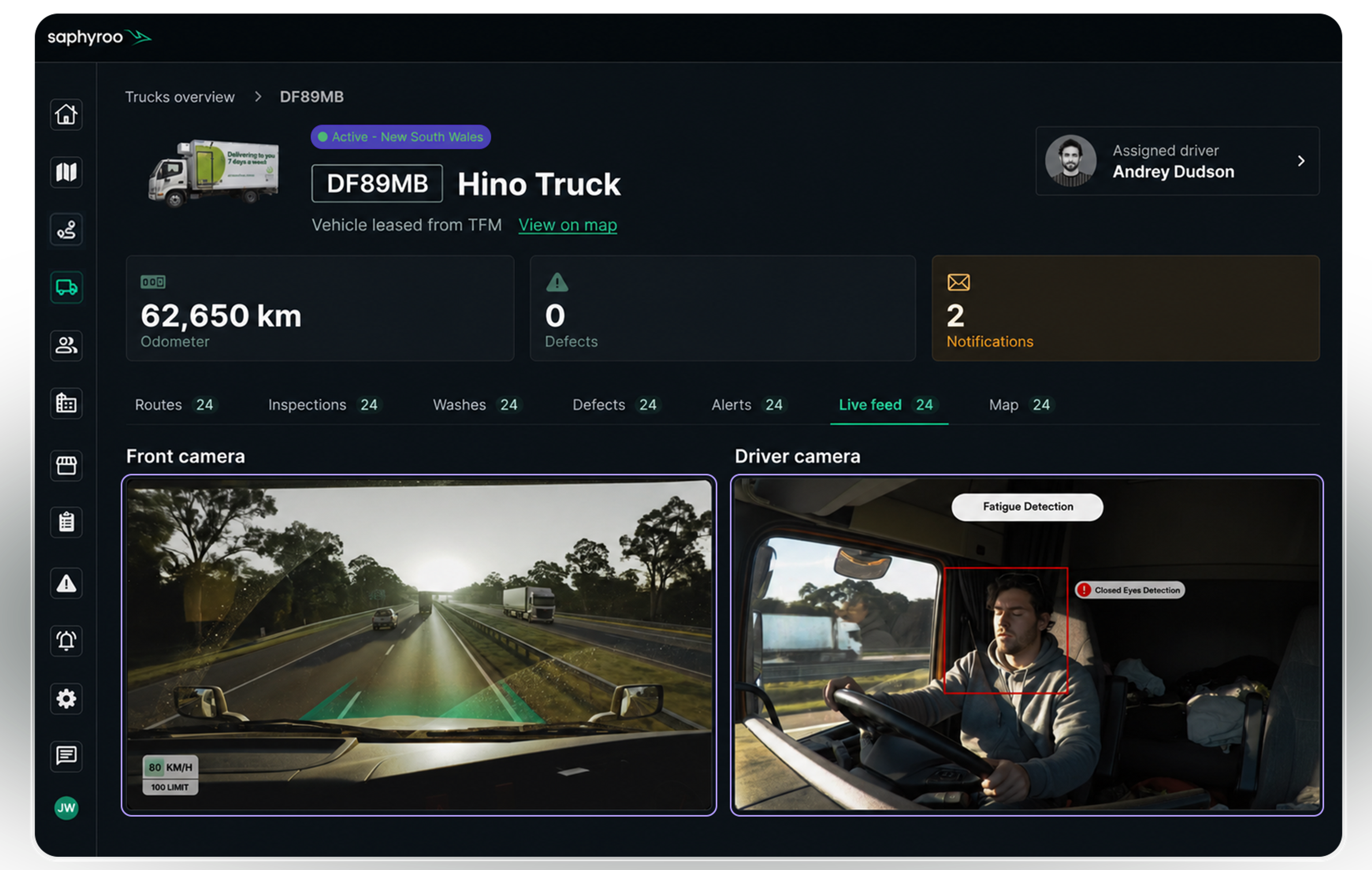Go back to Trucks overview breadcrumb
This screenshot has width=1372, height=870.
click(x=180, y=97)
